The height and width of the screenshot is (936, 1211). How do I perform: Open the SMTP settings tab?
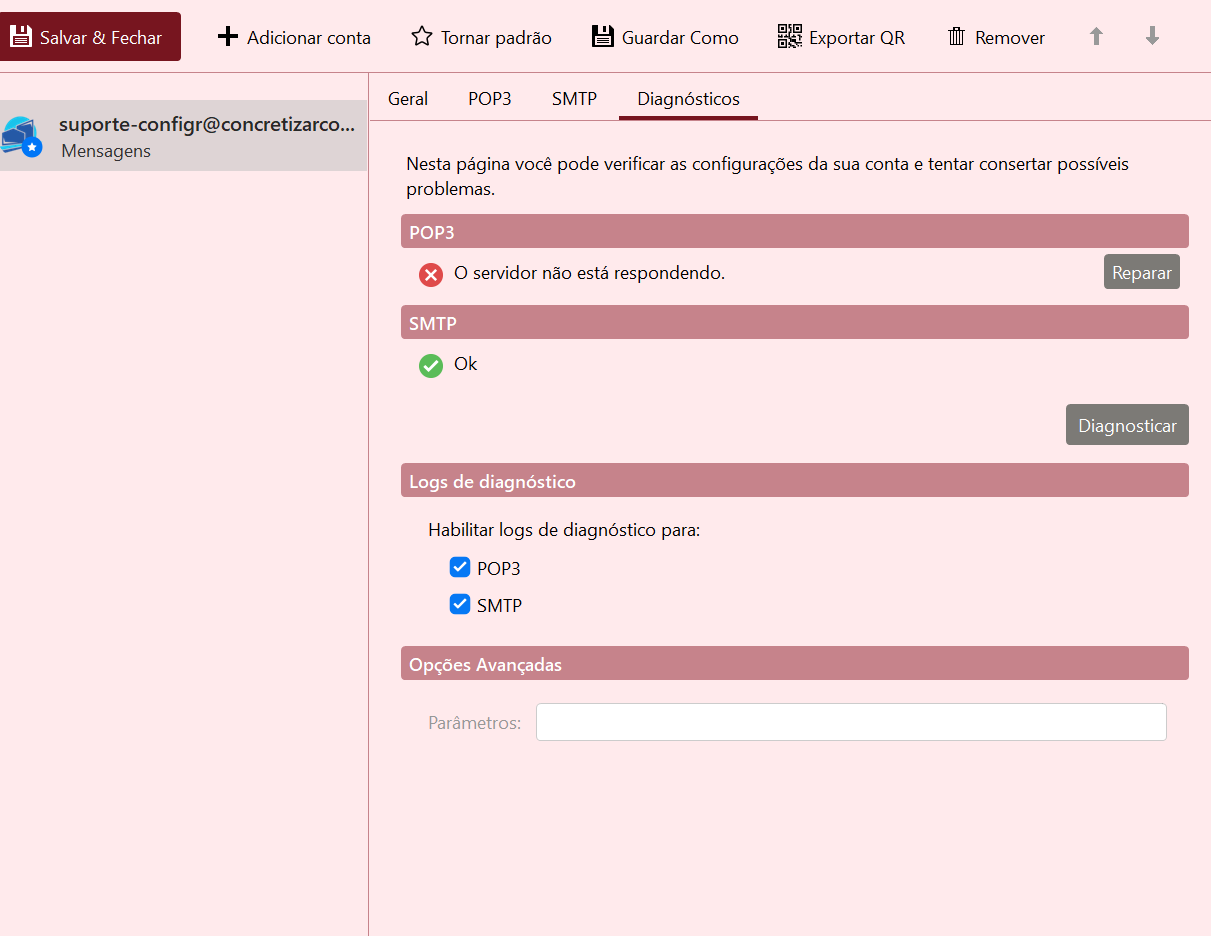[574, 99]
